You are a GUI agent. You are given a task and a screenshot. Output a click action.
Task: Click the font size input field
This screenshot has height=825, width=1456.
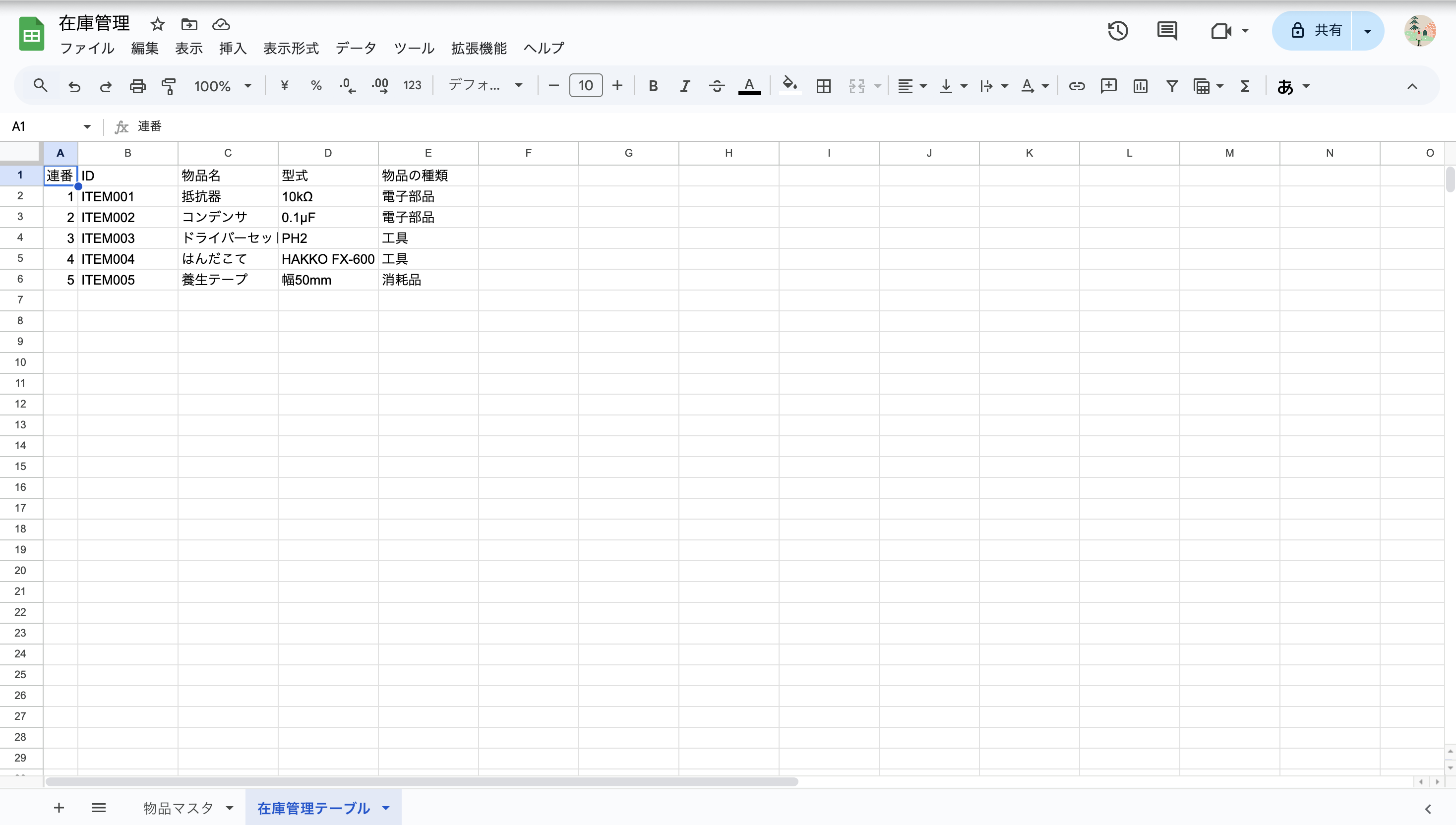[586, 86]
